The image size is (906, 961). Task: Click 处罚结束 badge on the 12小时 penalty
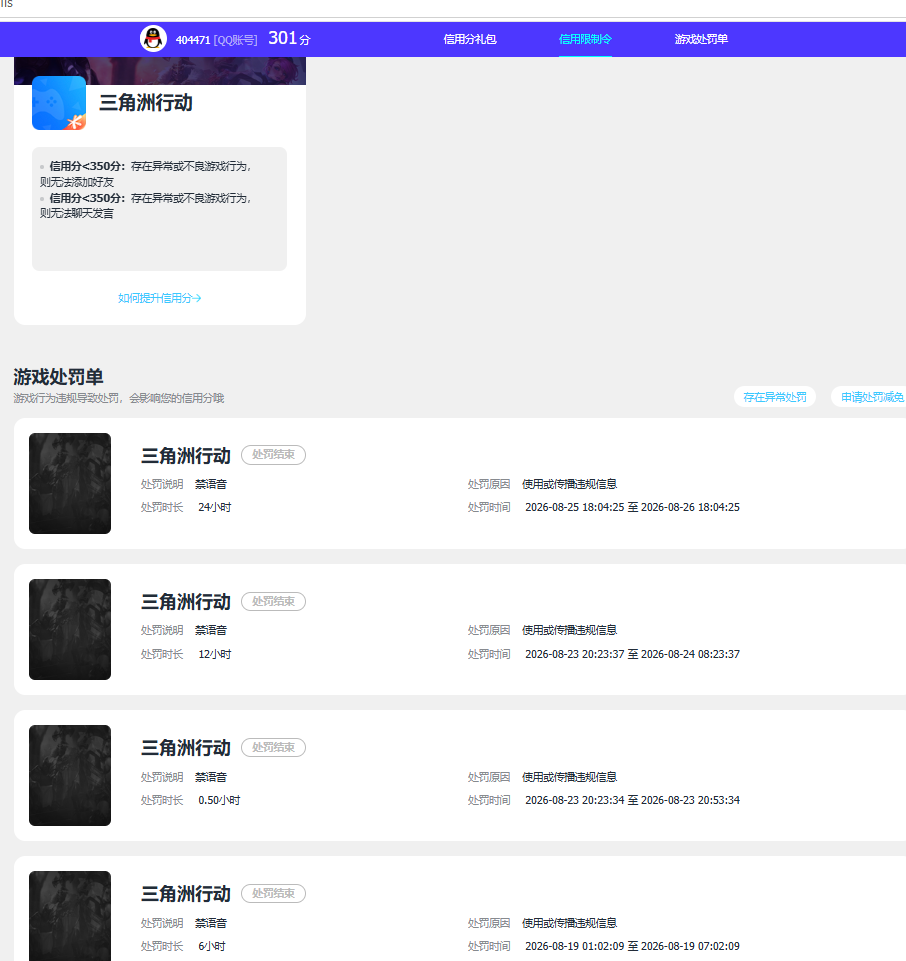(273, 601)
